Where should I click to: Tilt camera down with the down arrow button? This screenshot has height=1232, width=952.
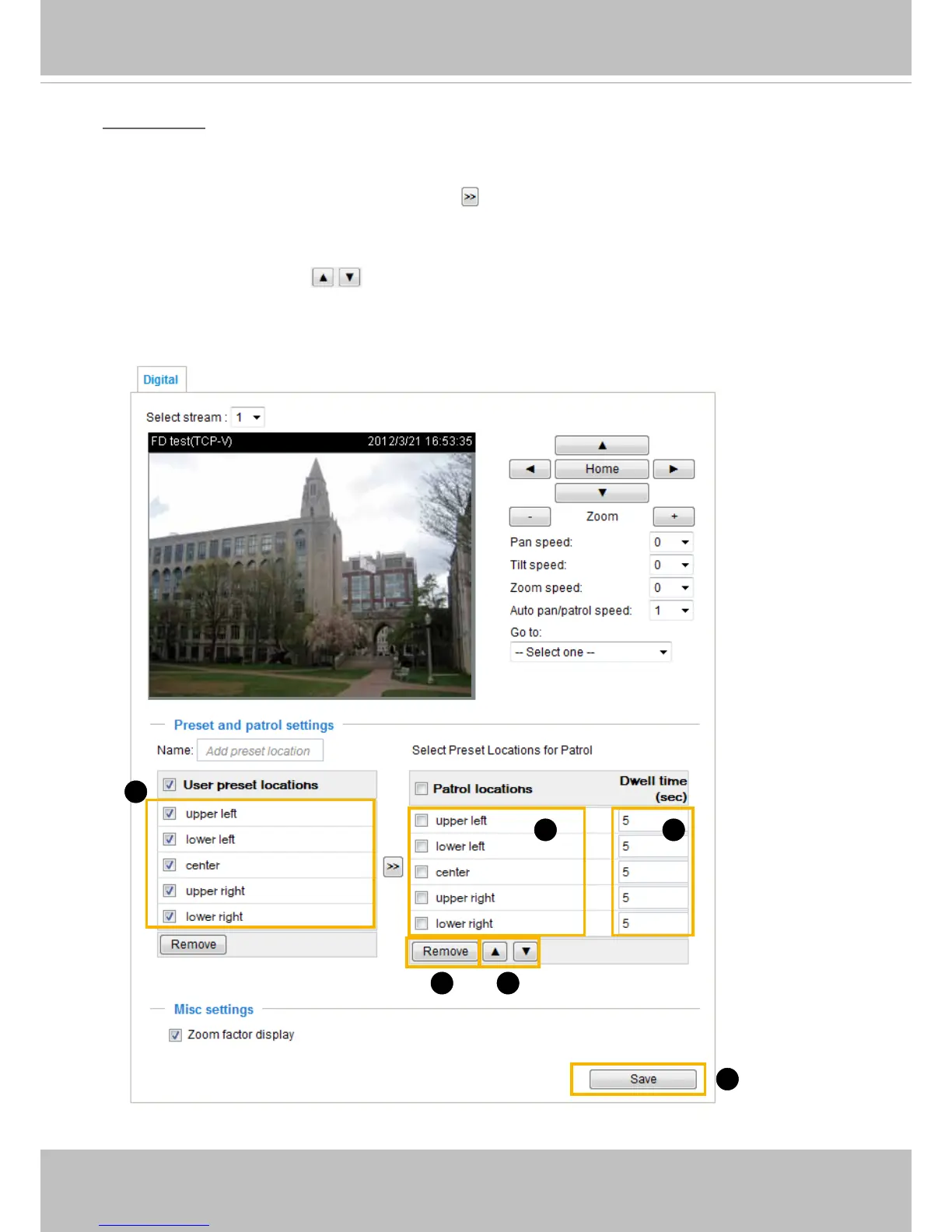(x=601, y=492)
